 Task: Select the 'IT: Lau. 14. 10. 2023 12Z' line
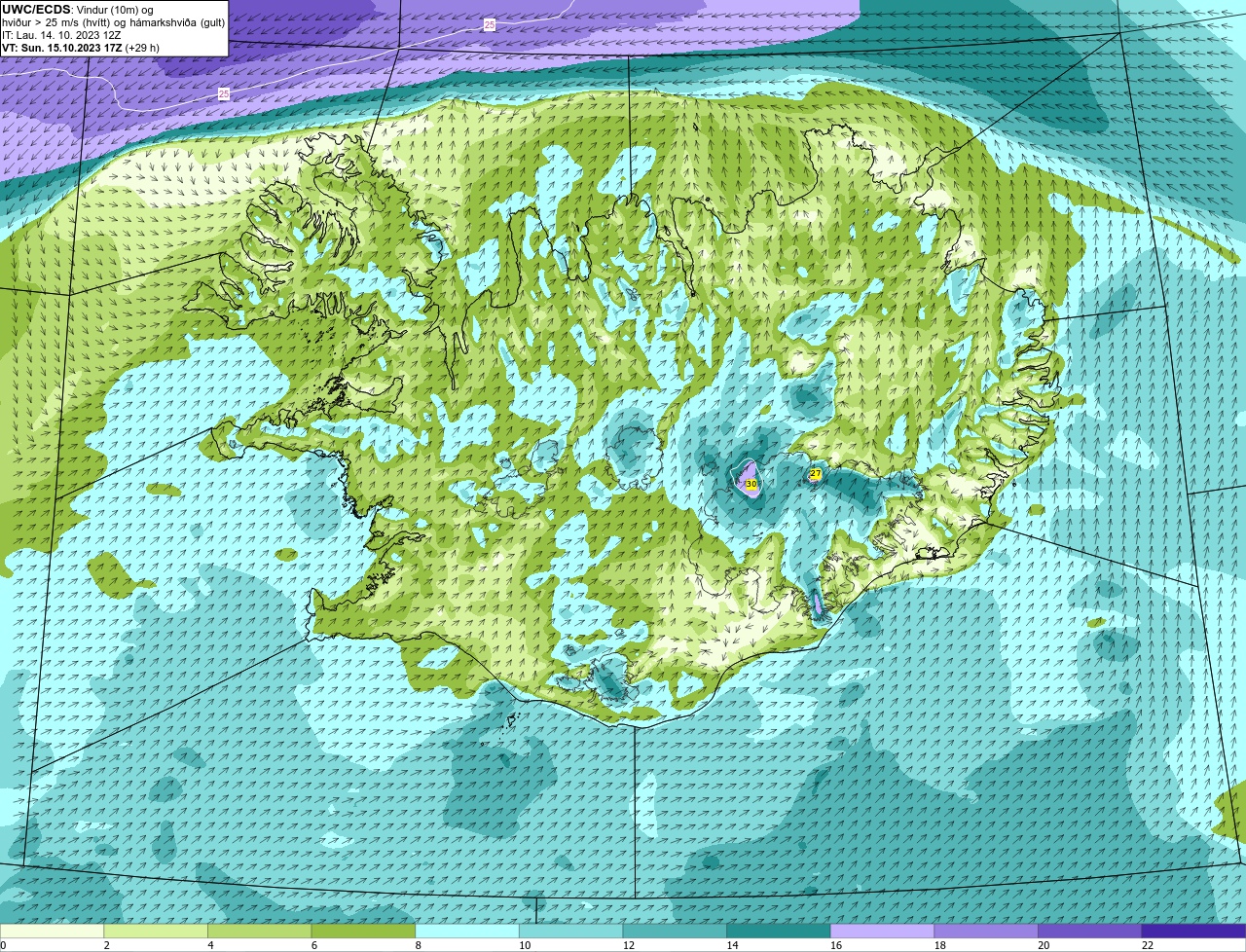click(61, 35)
